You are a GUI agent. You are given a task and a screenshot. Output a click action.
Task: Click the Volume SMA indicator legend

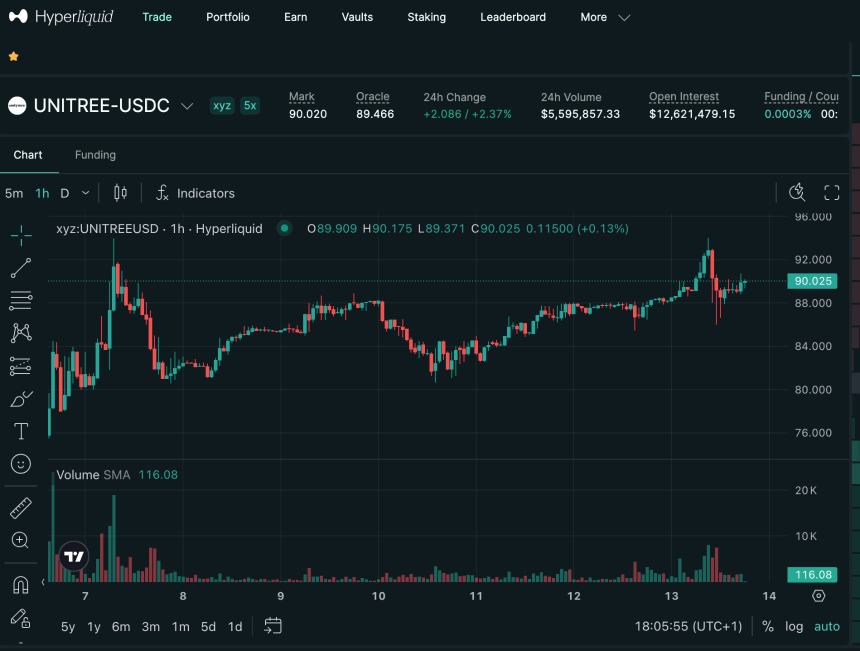[93, 475]
